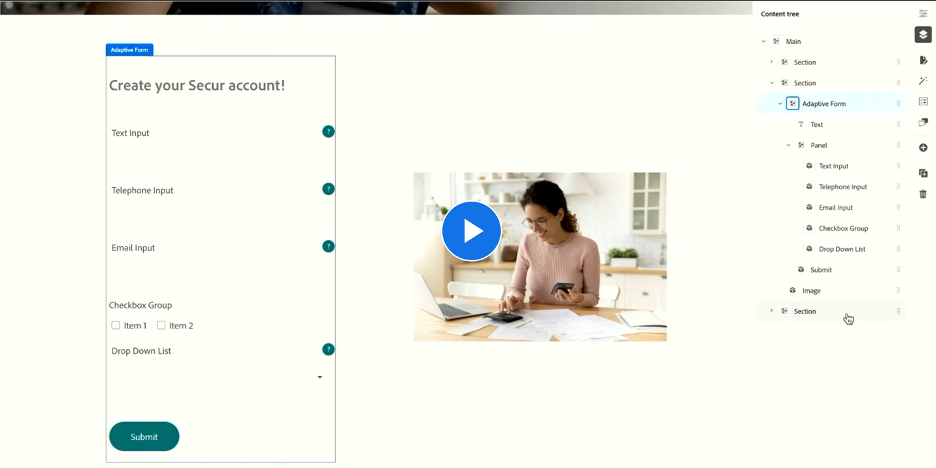This screenshot has width=936, height=468.
Task: Click help icon beside Email Input field
Action: tap(328, 247)
